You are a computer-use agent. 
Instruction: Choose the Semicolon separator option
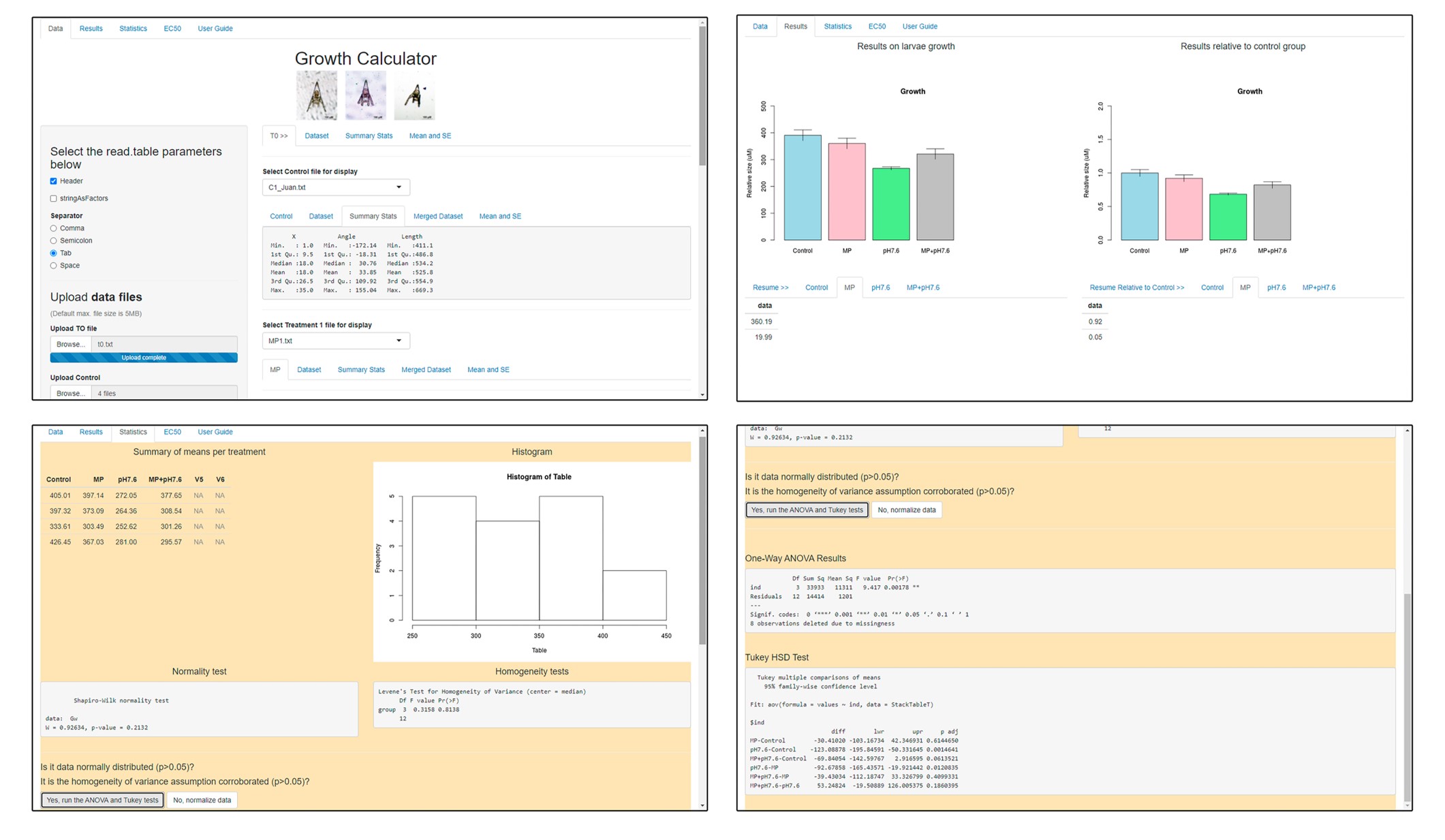[x=53, y=240]
